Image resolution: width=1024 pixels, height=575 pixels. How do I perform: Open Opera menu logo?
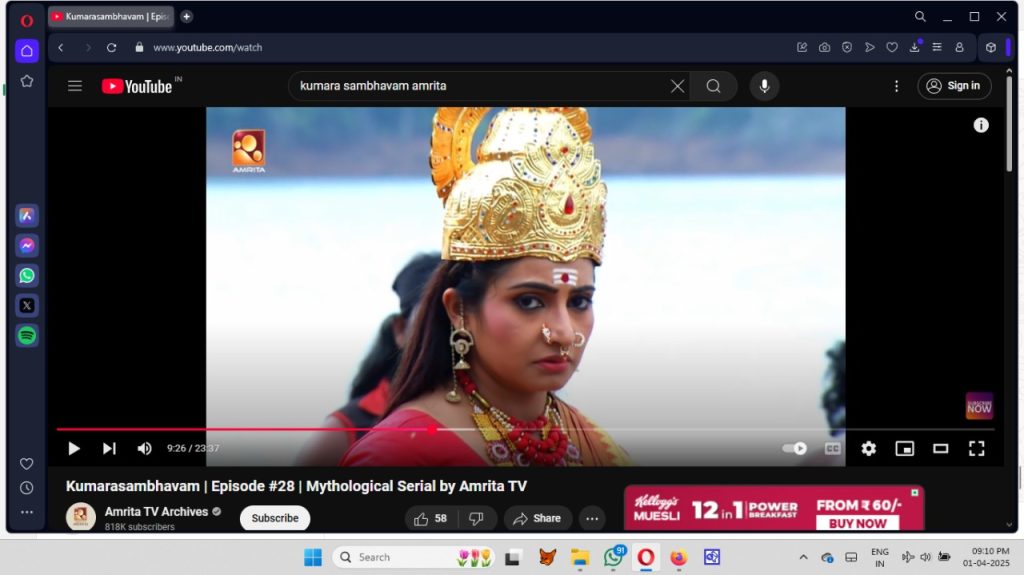pyautogui.click(x=27, y=21)
